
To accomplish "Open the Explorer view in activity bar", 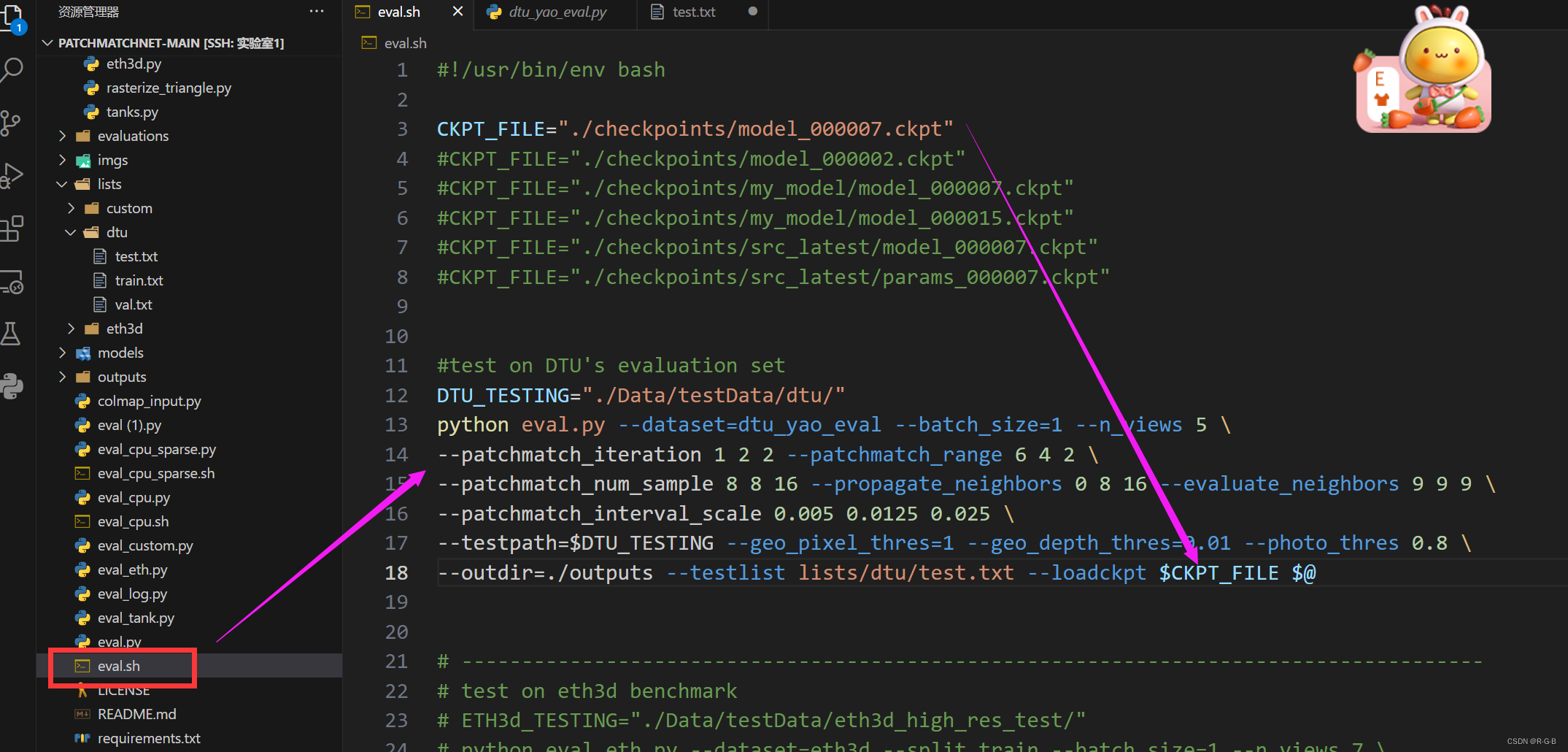I will coord(12,18).
